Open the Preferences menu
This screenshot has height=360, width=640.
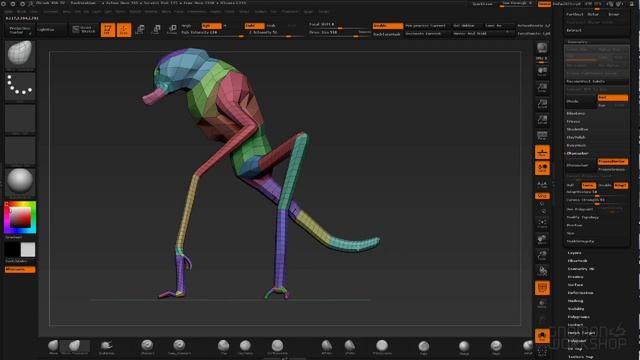[197, 12]
